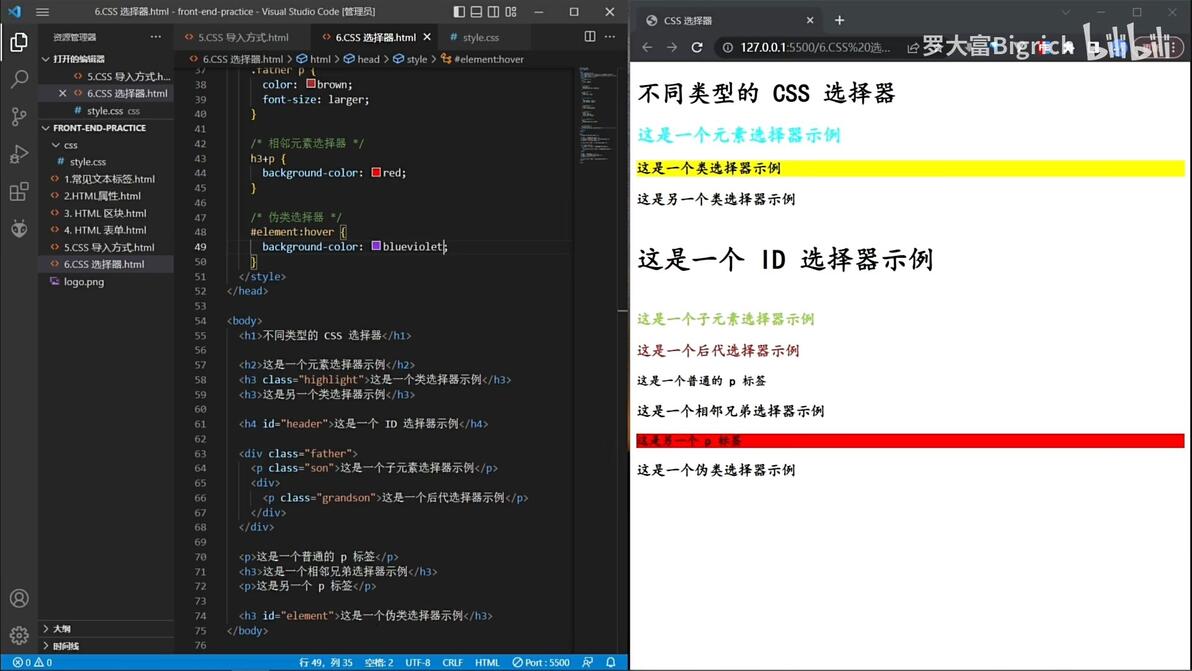Image resolution: width=1192 pixels, height=671 pixels.
Task: Go to line via 行 49, 列 35 indicator
Action: [325, 663]
